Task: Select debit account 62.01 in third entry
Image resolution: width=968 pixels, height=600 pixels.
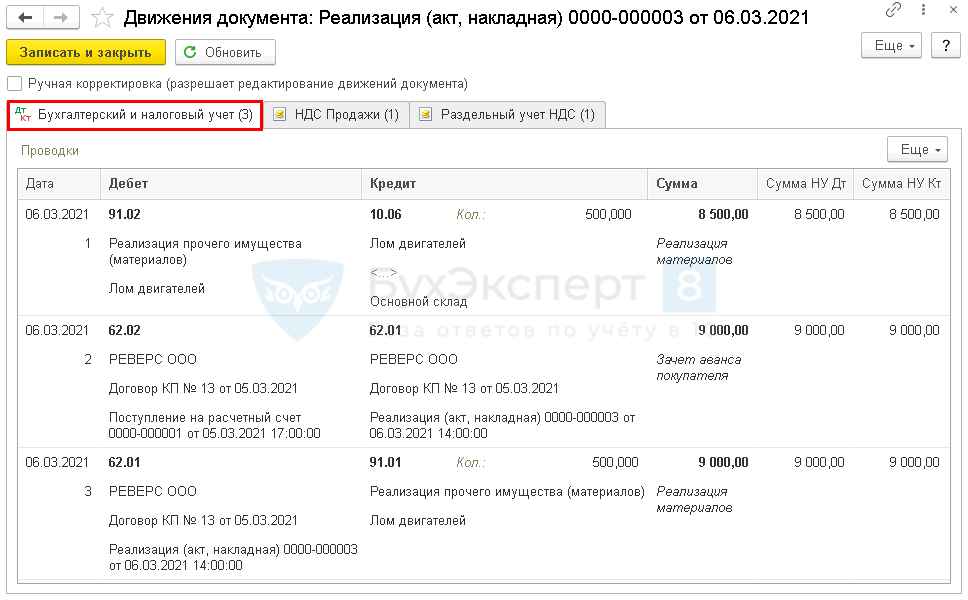Action: (125, 462)
